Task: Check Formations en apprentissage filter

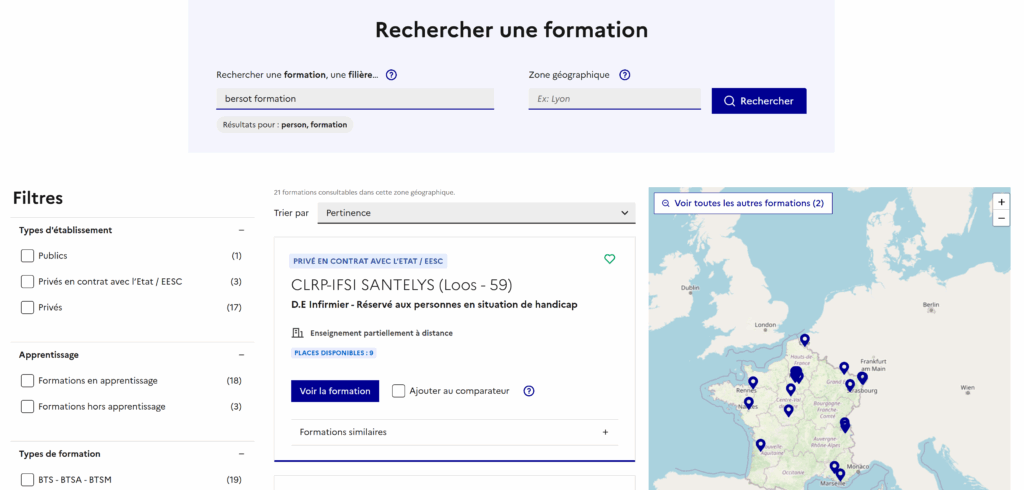Action: click(x=28, y=381)
